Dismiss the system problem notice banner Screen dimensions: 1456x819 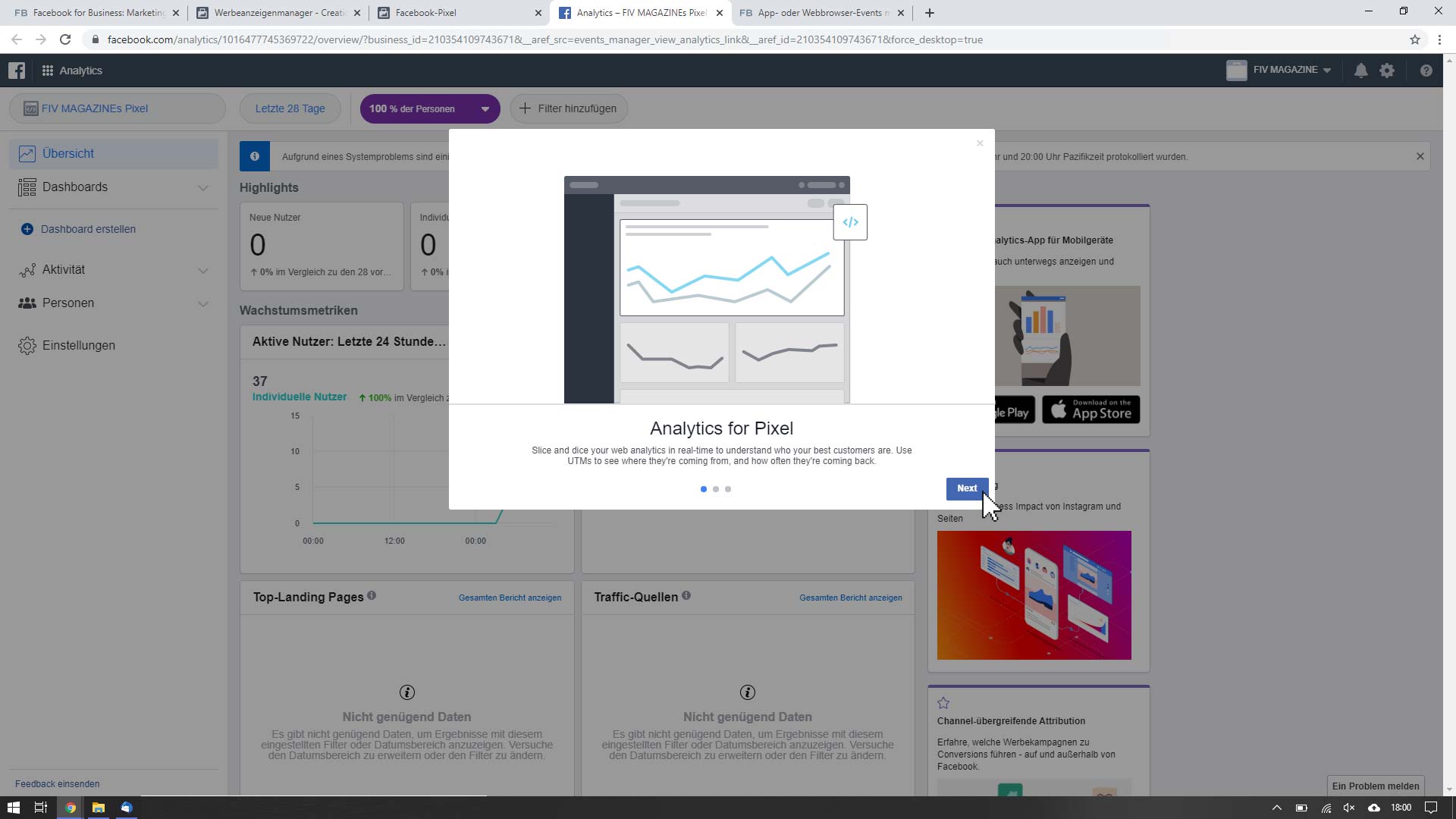point(1420,156)
